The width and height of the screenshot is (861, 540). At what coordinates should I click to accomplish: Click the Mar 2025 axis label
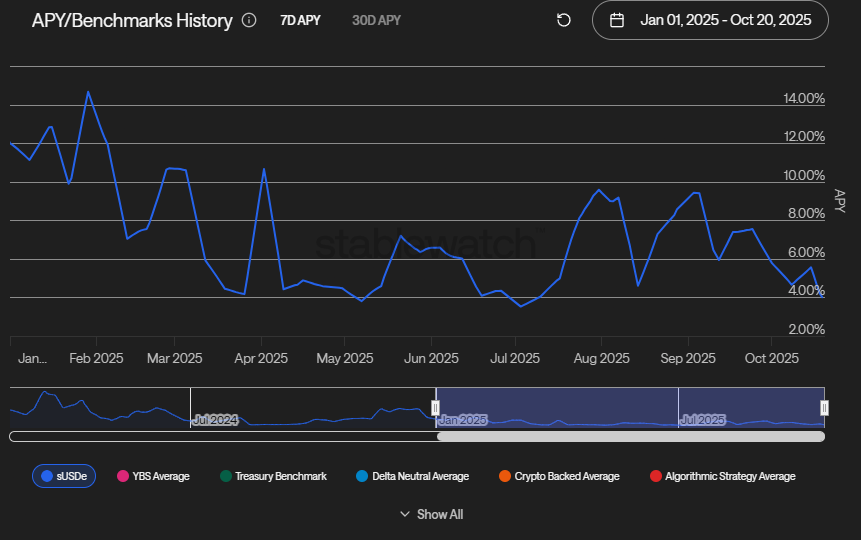click(x=175, y=359)
